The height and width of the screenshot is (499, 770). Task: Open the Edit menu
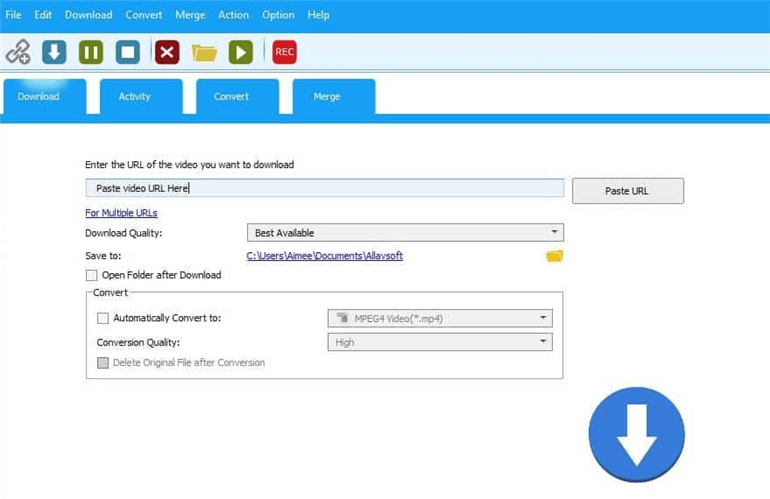(x=43, y=15)
